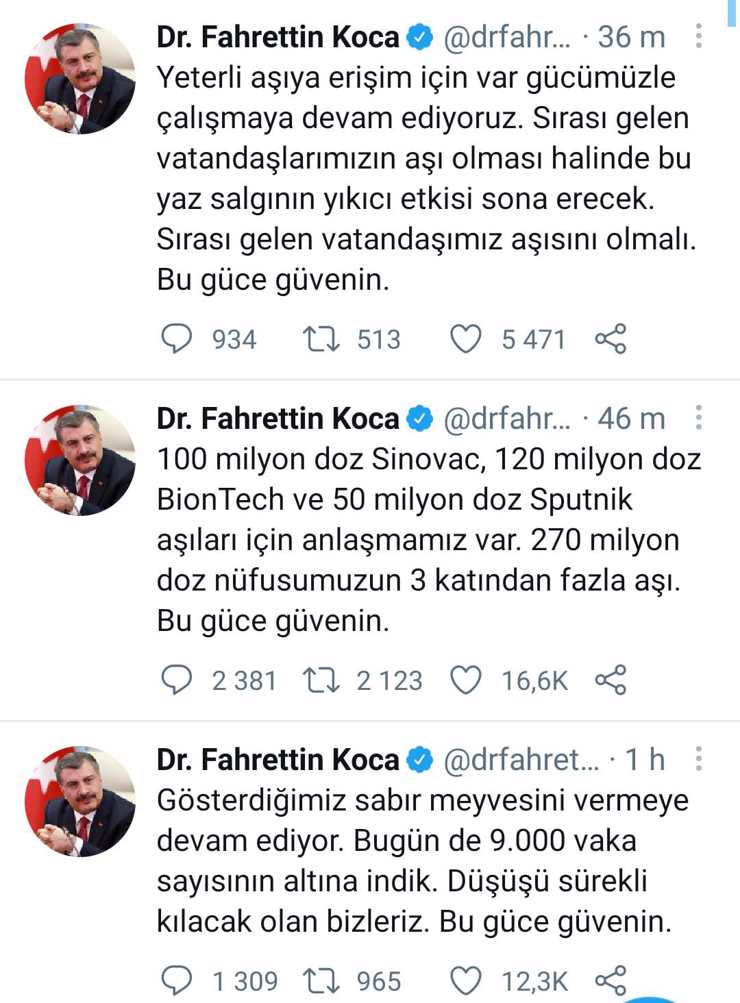The height and width of the screenshot is (1003, 740).
Task: Click Dr. Fahrettin Koca name on 36 m tweet
Action: [x=278, y=38]
